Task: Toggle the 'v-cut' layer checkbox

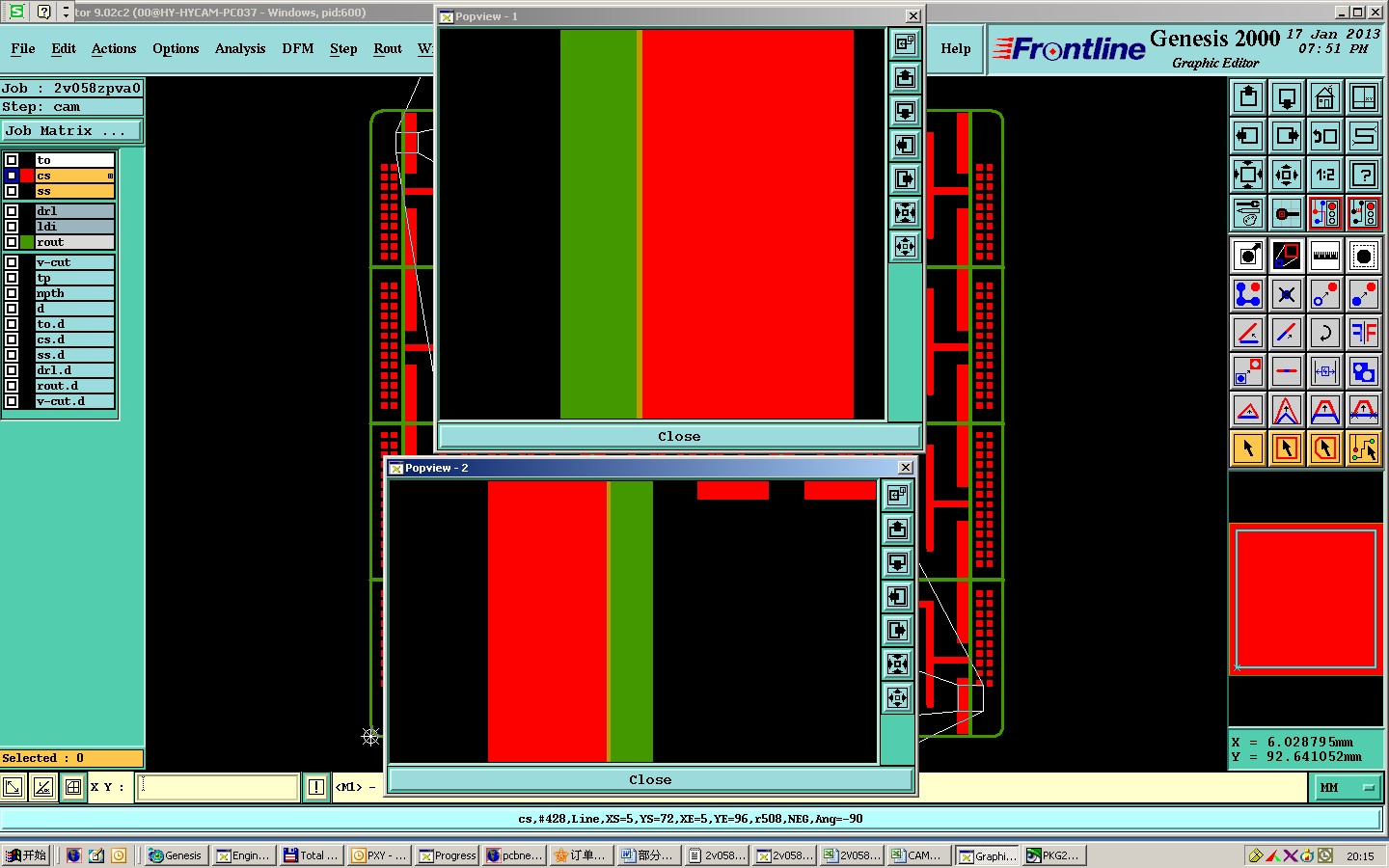Action: pyautogui.click(x=12, y=262)
